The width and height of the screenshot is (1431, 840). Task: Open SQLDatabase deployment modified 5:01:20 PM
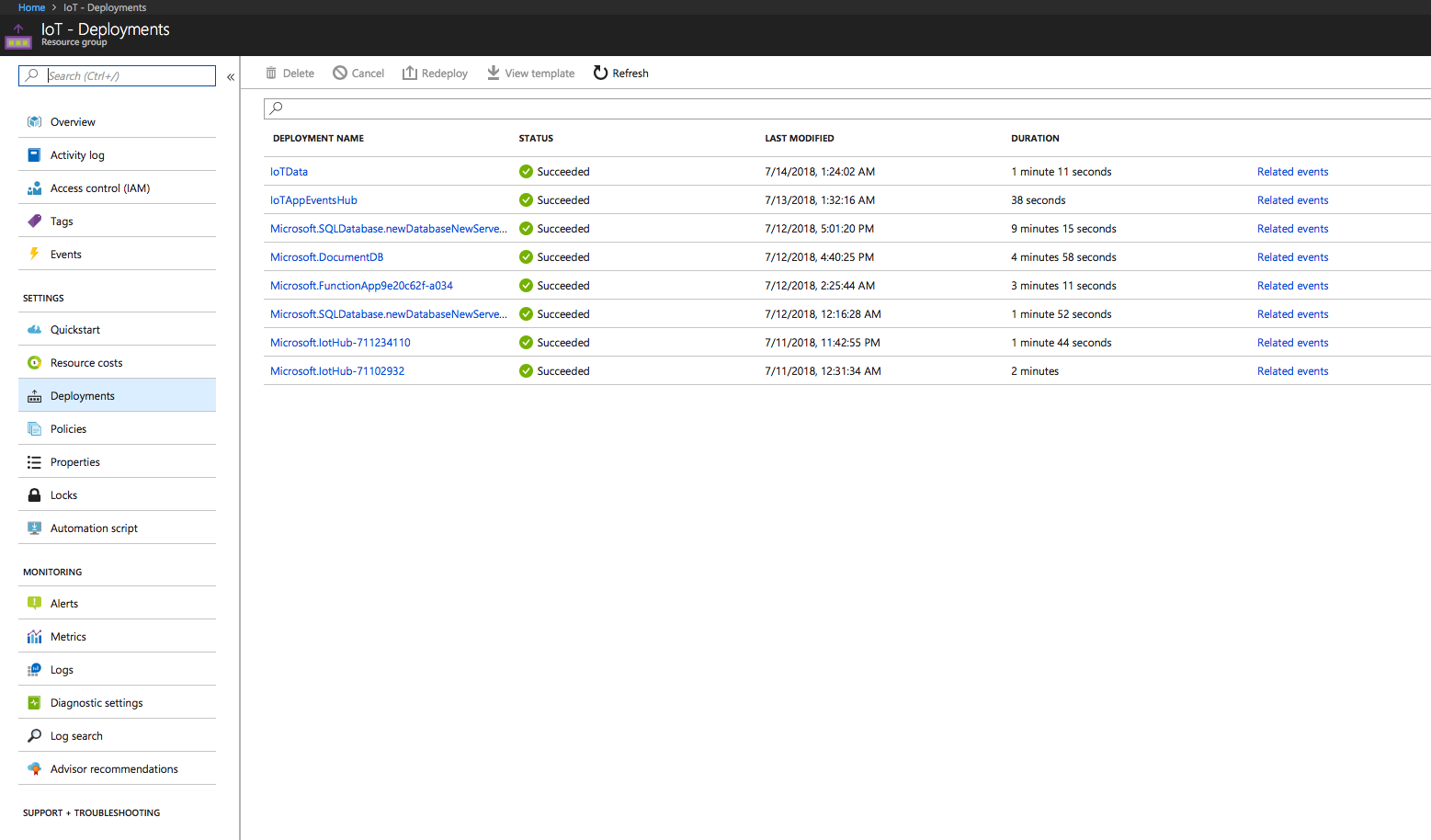389,229
